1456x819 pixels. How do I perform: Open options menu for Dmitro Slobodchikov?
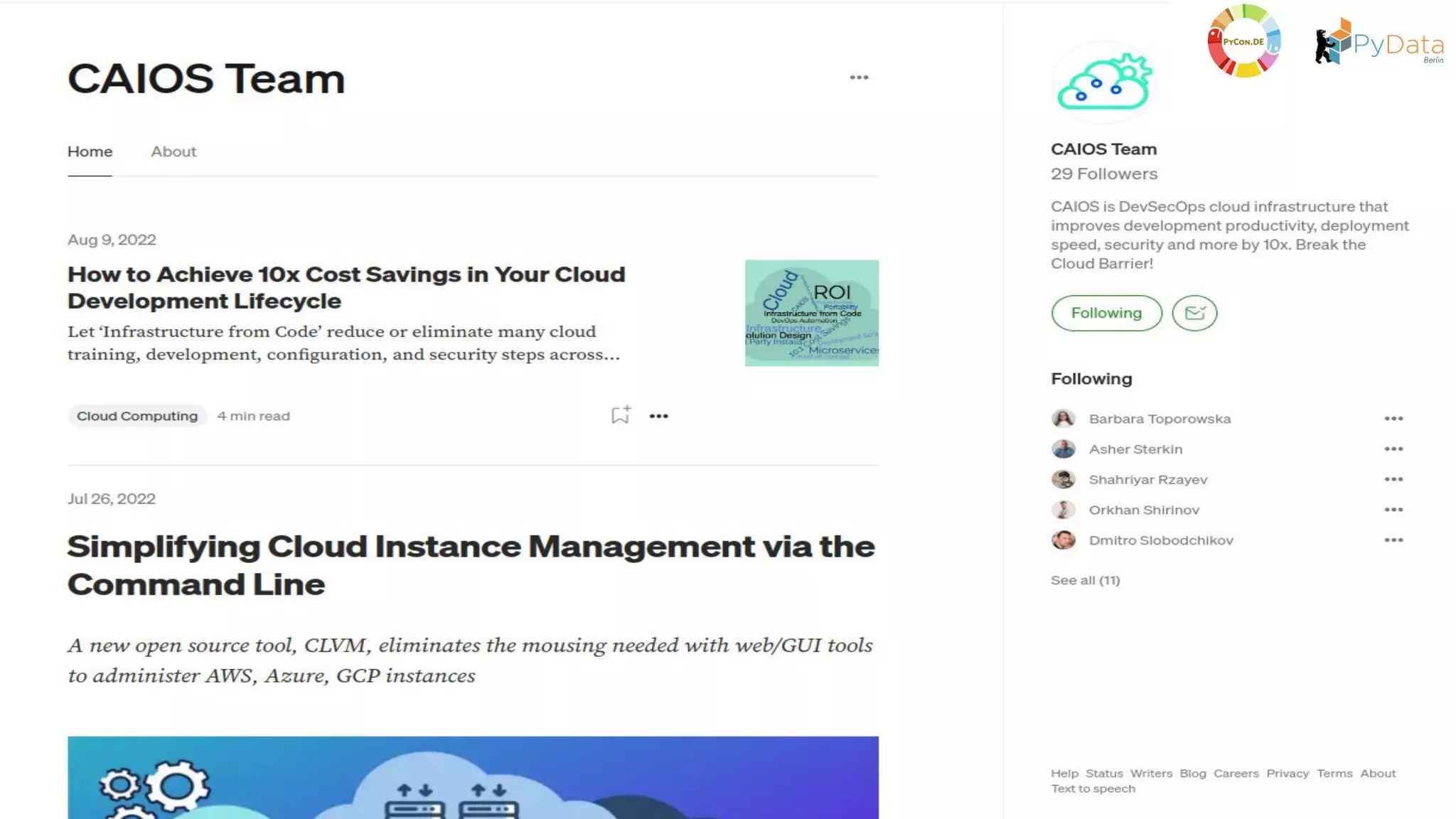click(x=1393, y=540)
